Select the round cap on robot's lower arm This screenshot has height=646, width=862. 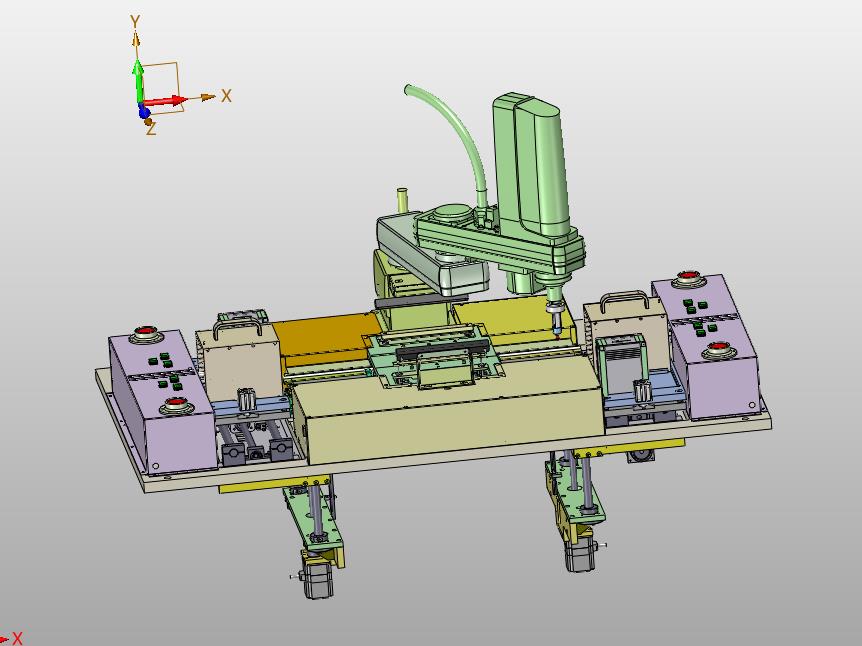[x=455, y=213]
